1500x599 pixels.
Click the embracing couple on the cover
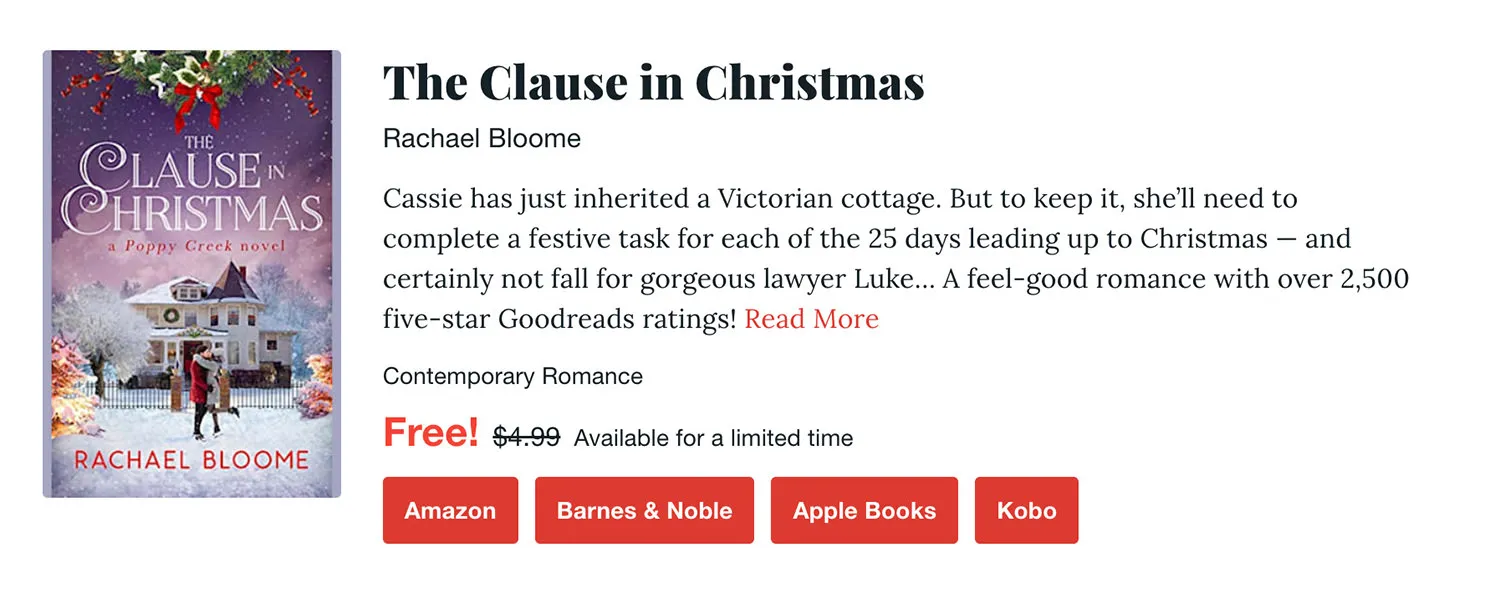point(204,385)
